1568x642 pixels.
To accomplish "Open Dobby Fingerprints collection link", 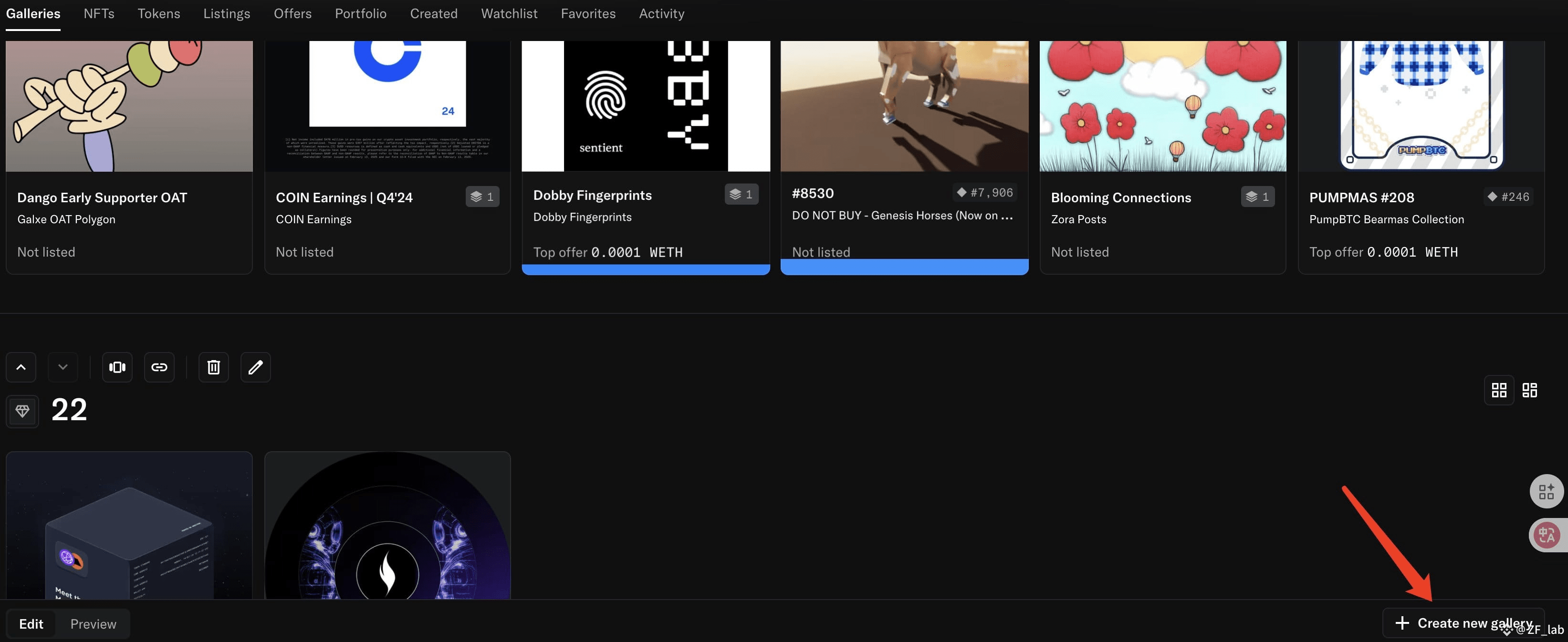I will coord(583,217).
